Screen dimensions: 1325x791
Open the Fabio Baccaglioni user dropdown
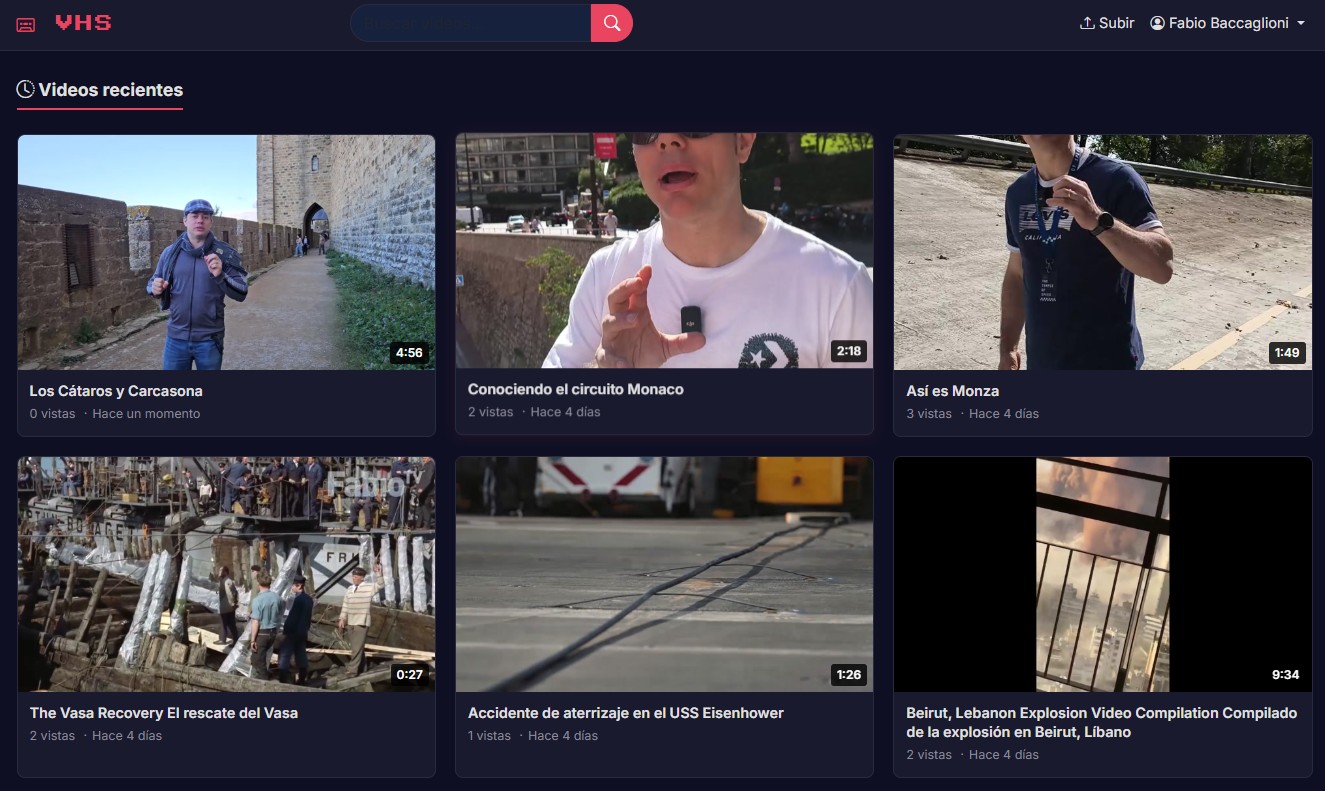click(x=1228, y=23)
